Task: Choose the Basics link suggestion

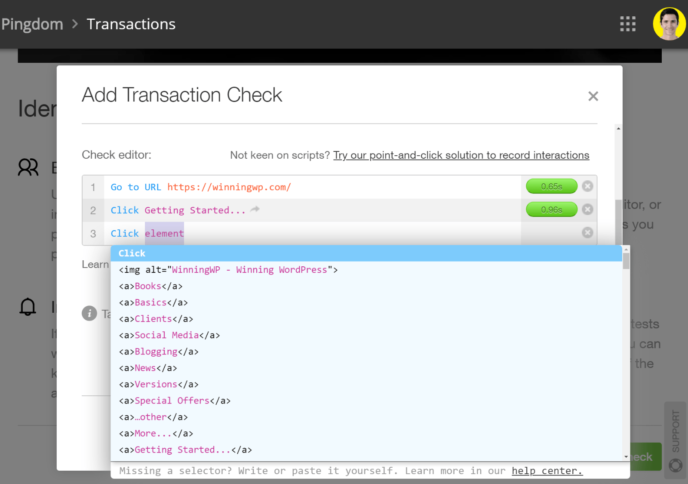Action: point(366,303)
